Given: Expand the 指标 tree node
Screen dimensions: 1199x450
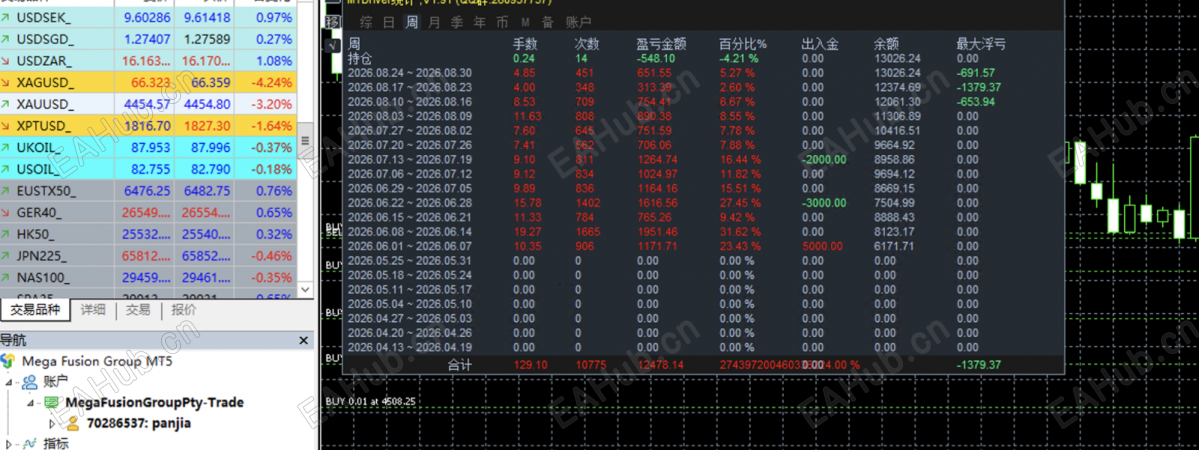Looking at the screenshot, I should click(8, 443).
